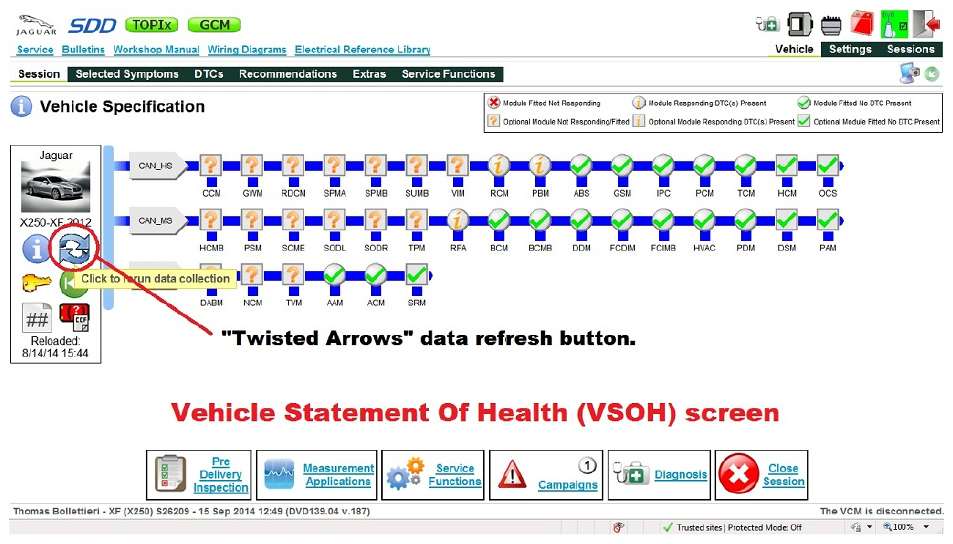
Task: Click Close Session button
Action: coord(762,475)
